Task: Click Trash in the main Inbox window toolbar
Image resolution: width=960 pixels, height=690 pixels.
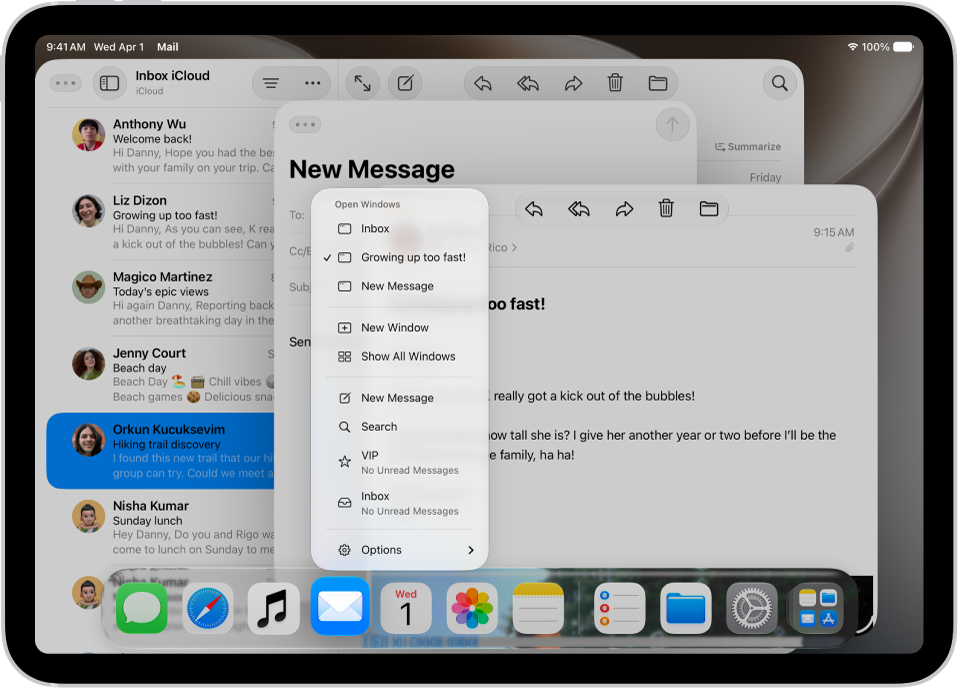Action: pos(615,83)
